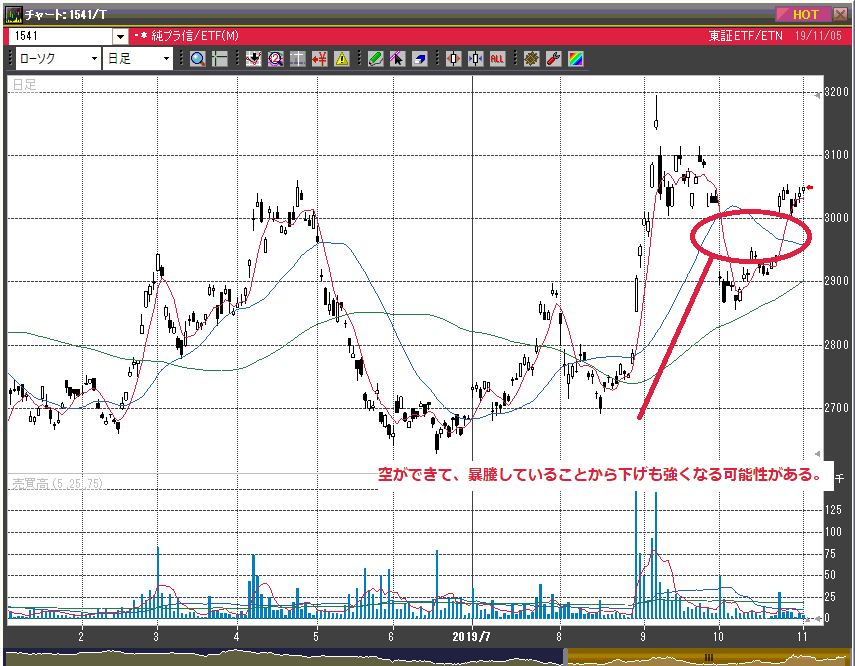
Task: Click the chart icon with black down arrow
Action: pos(253,58)
